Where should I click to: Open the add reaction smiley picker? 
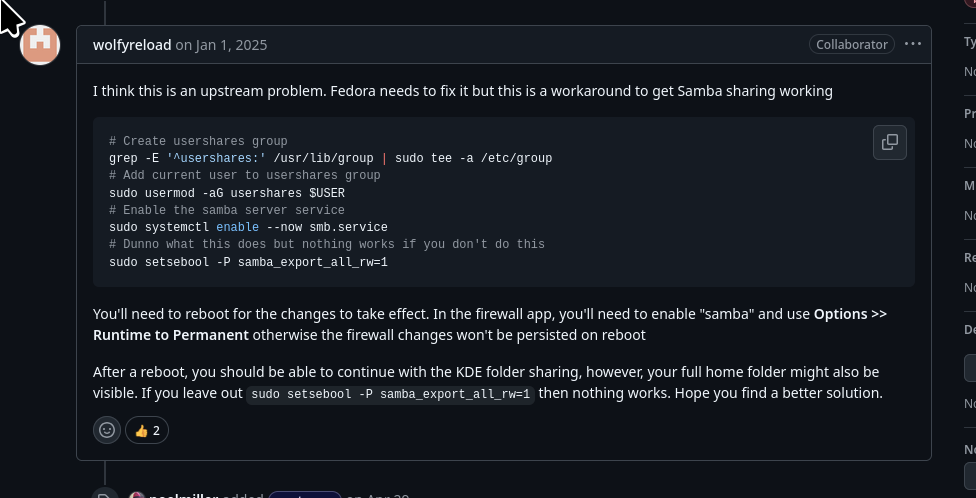(x=107, y=430)
